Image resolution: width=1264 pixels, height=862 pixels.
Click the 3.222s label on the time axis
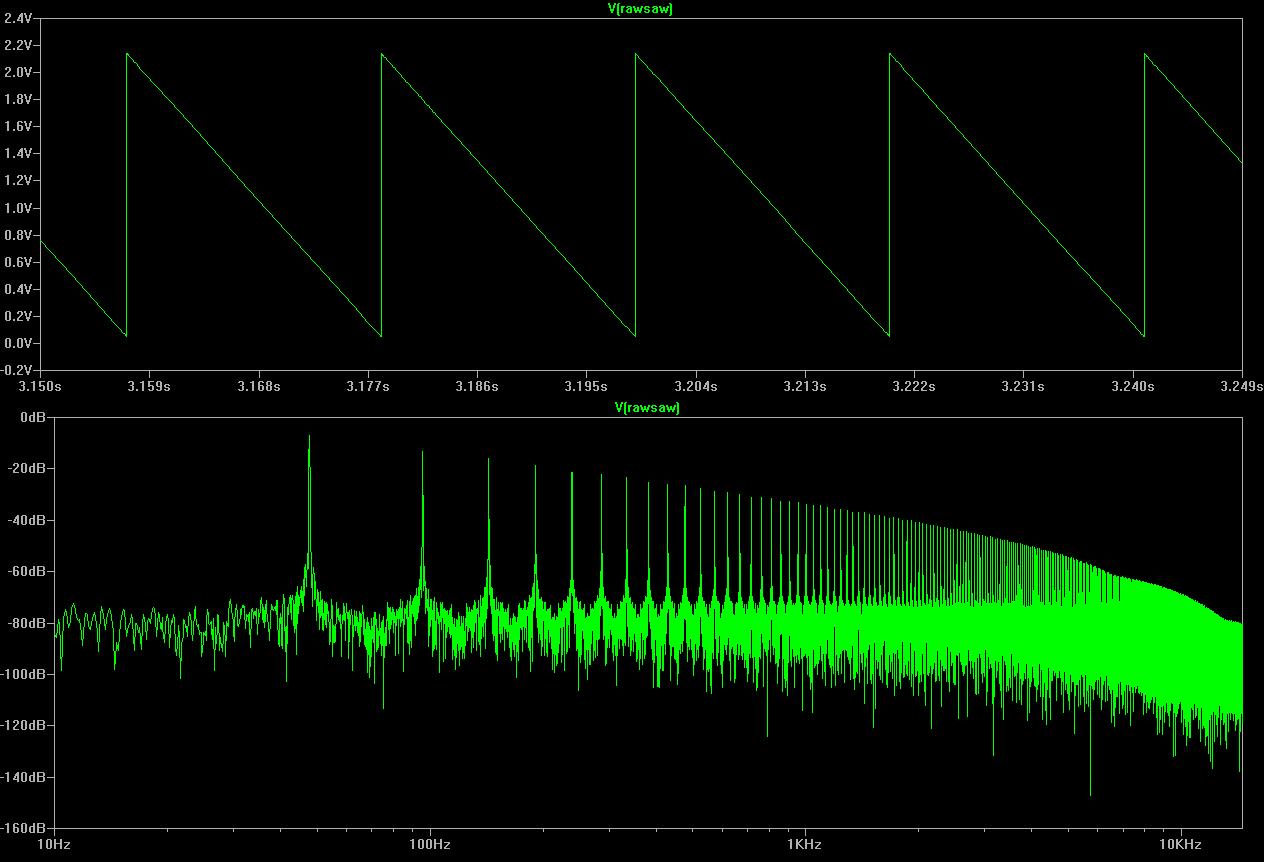tap(913, 386)
